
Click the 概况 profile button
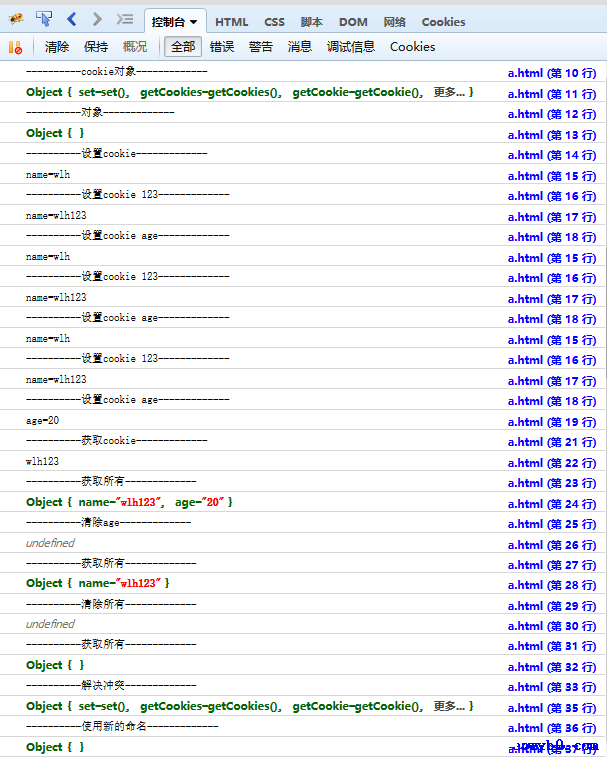[x=134, y=47]
